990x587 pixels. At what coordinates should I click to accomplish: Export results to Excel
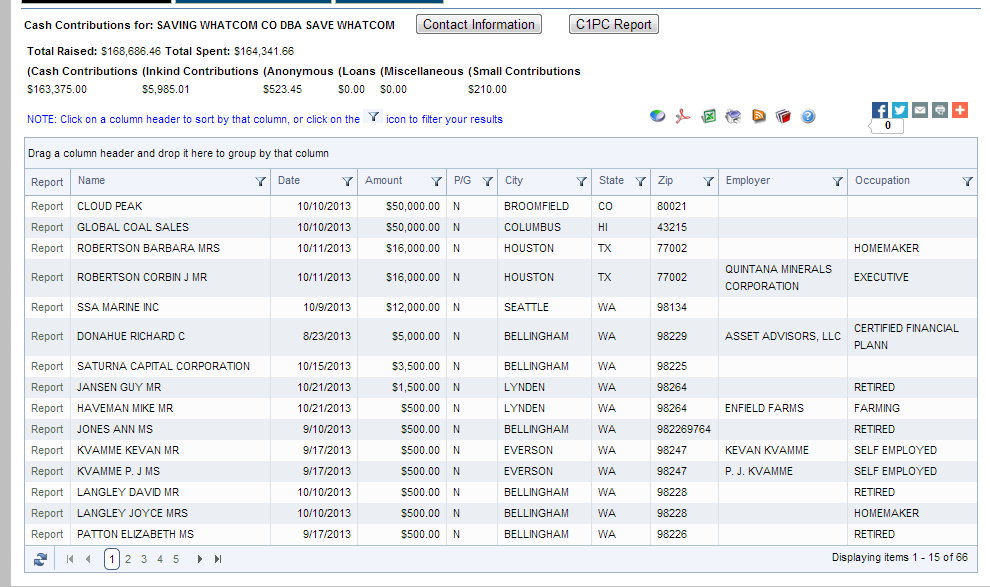pos(708,116)
